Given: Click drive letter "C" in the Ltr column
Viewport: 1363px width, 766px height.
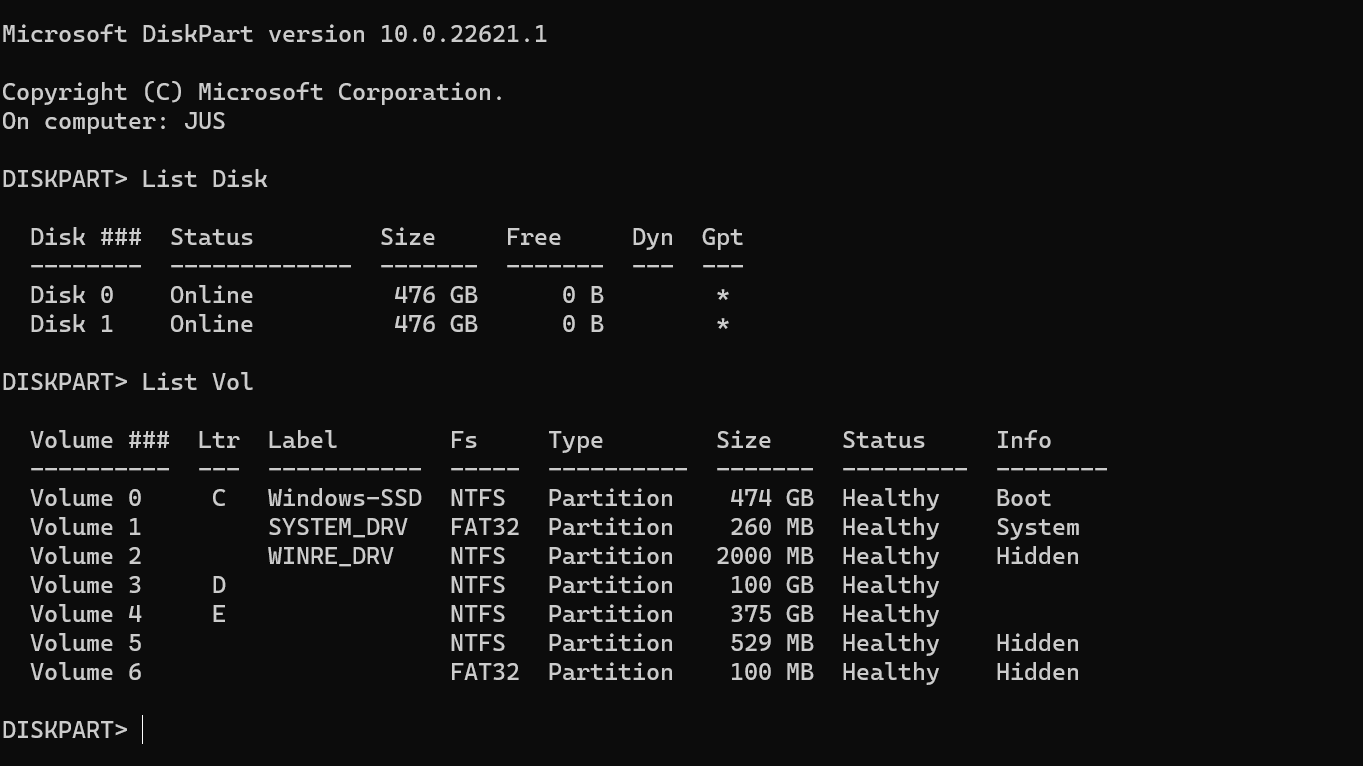Looking at the screenshot, I should click(218, 498).
